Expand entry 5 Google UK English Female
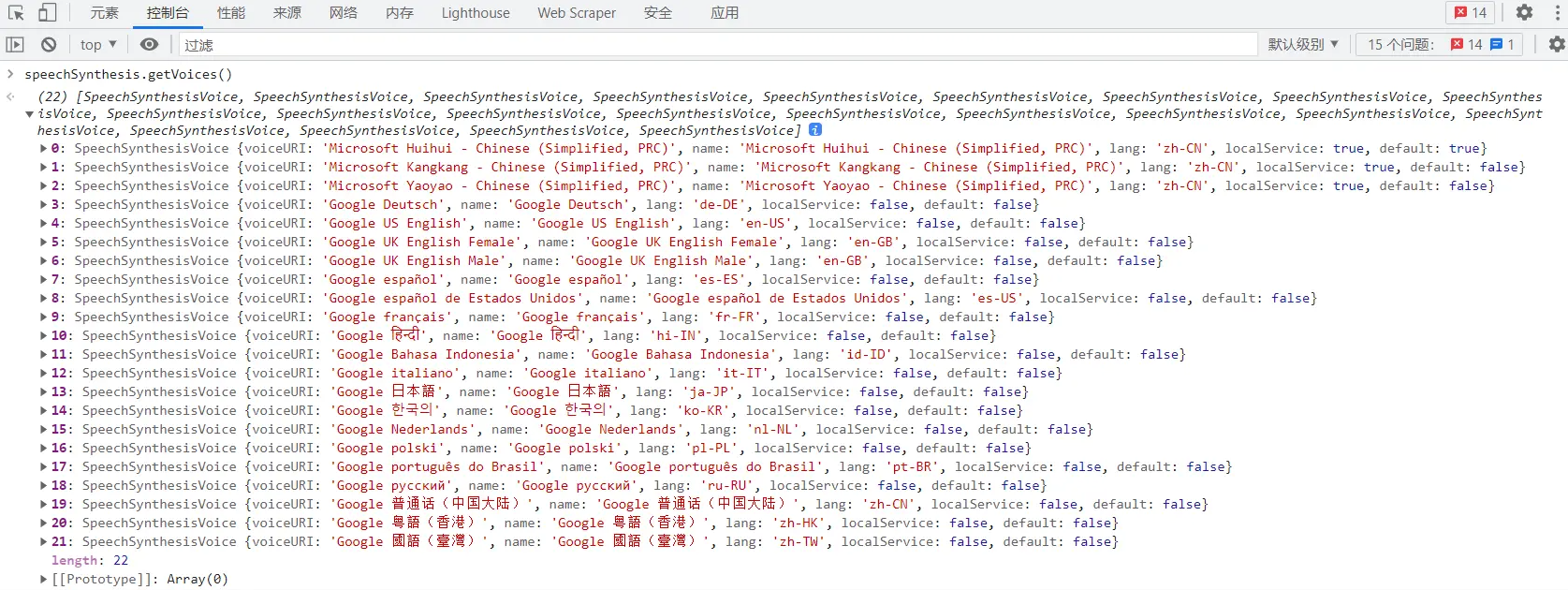The width and height of the screenshot is (1568, 590). point(43,242)
